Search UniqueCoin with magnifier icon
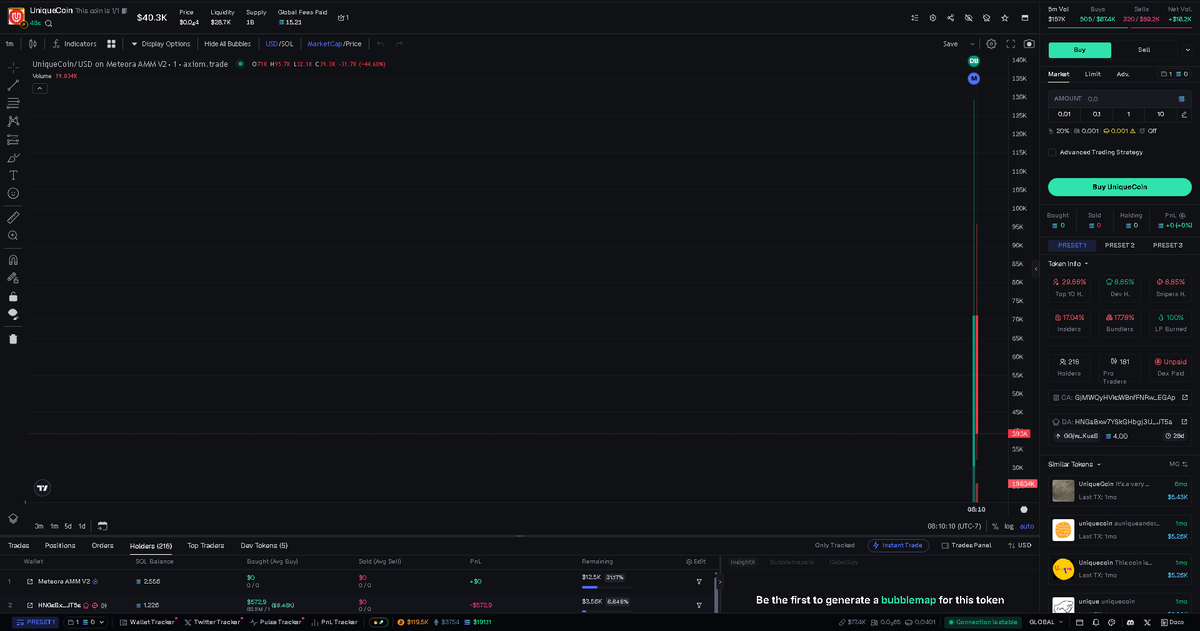The image size is (1200, 631). coord(48,23)
